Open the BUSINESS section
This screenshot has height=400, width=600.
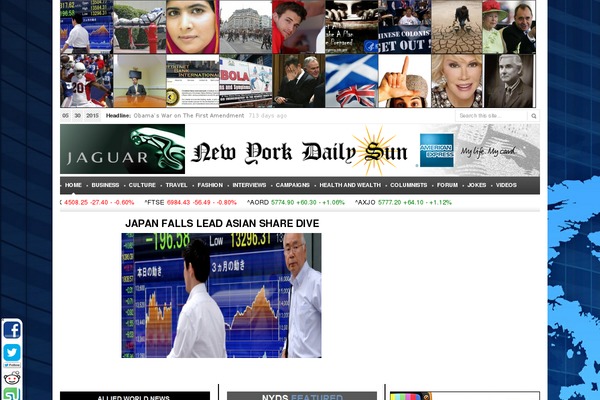coord(105,185)
